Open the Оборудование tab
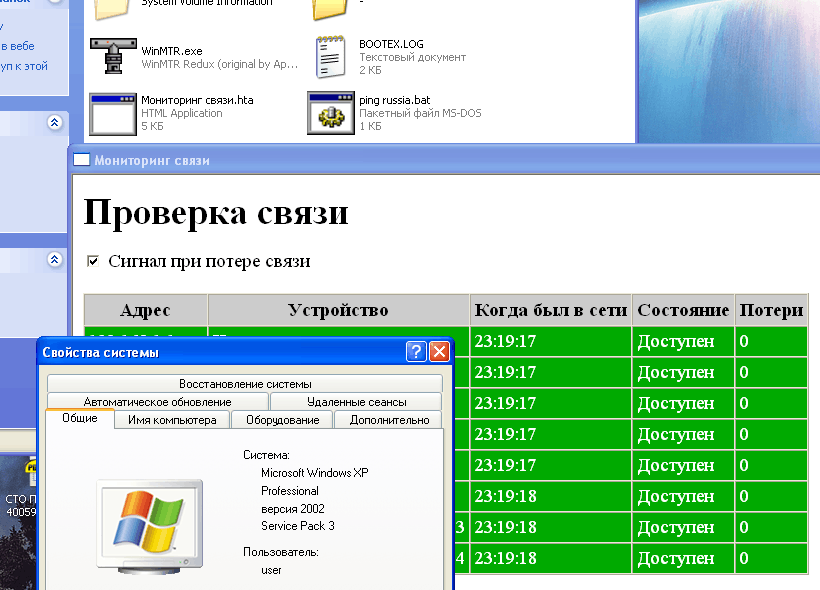Image resolution: width=820 pixels, height=590 pixels. [285, 419]
